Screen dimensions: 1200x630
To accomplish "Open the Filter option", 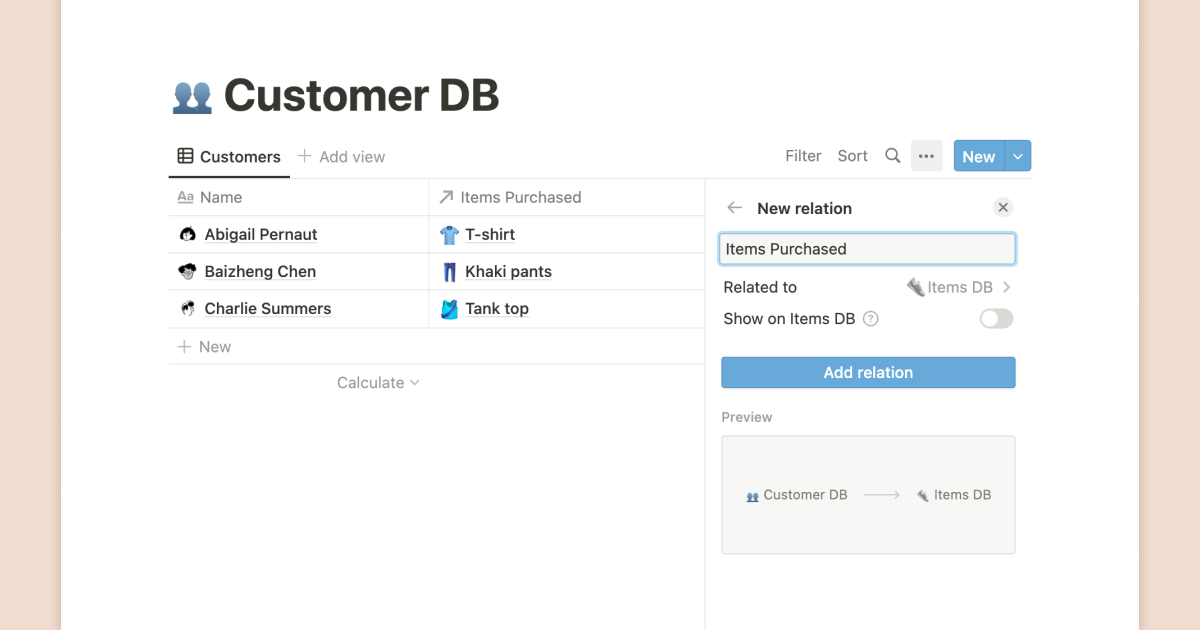I will coord(803,156).
